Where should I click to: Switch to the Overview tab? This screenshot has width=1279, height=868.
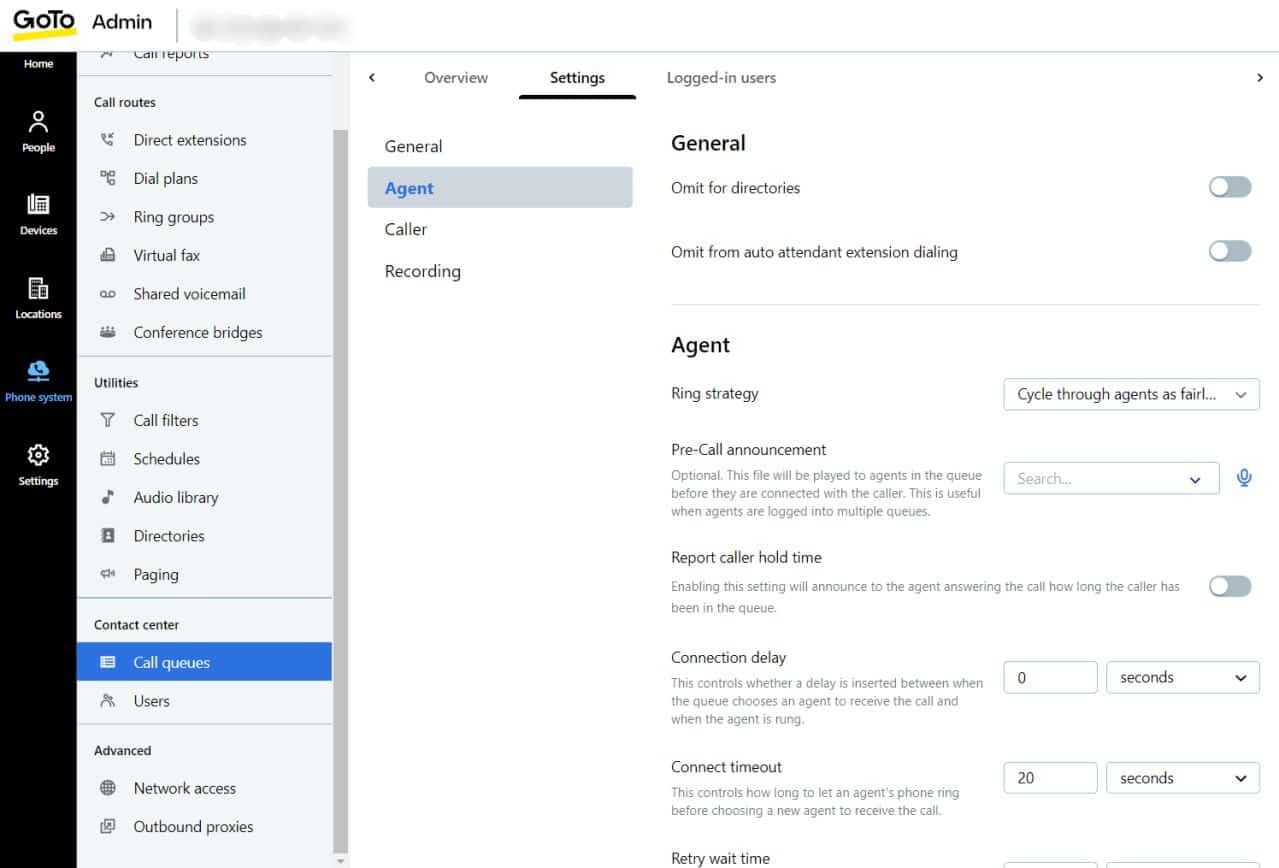point(456,77)
